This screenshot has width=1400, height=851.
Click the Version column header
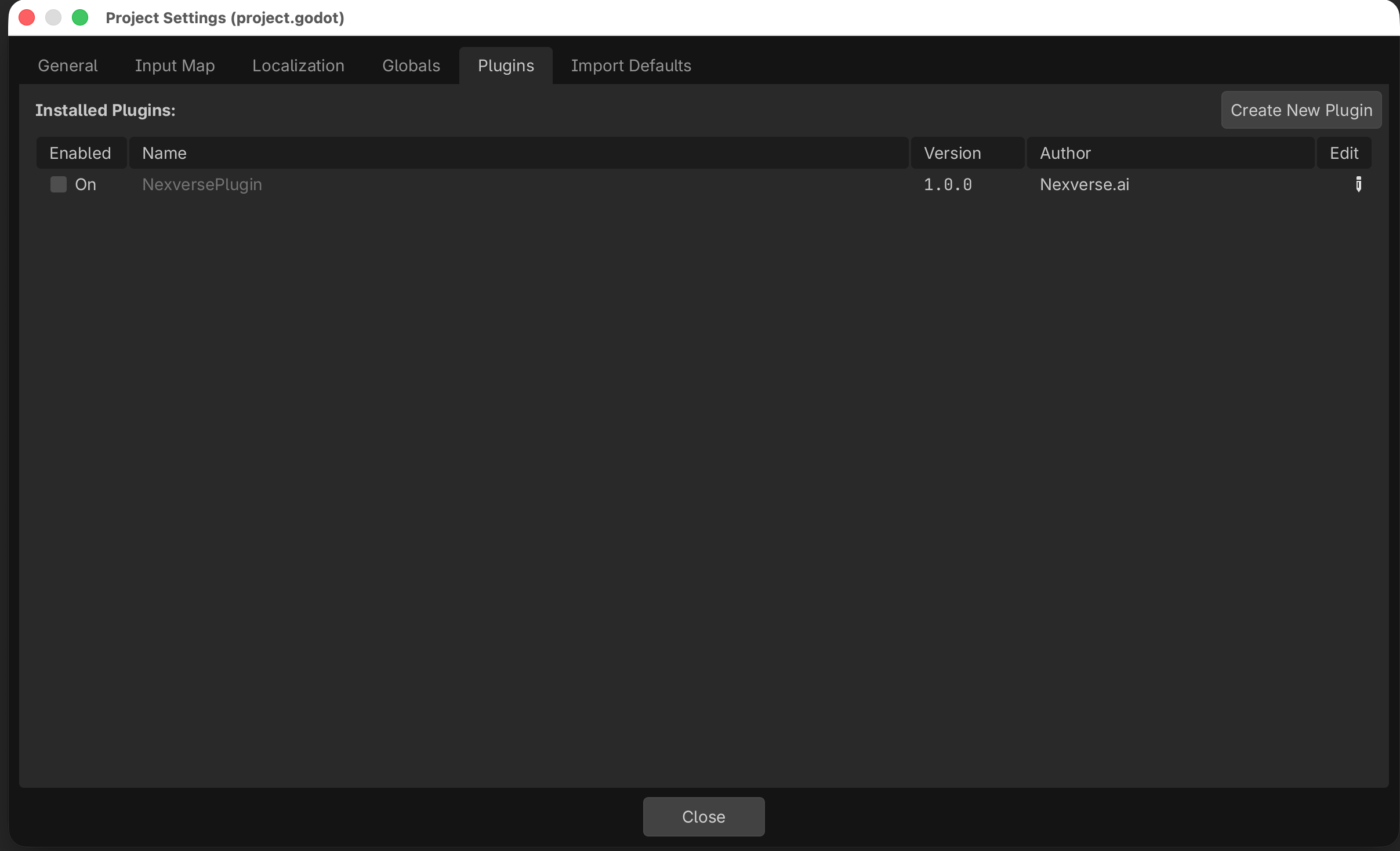pyautogui.click(x=951, y=152)
